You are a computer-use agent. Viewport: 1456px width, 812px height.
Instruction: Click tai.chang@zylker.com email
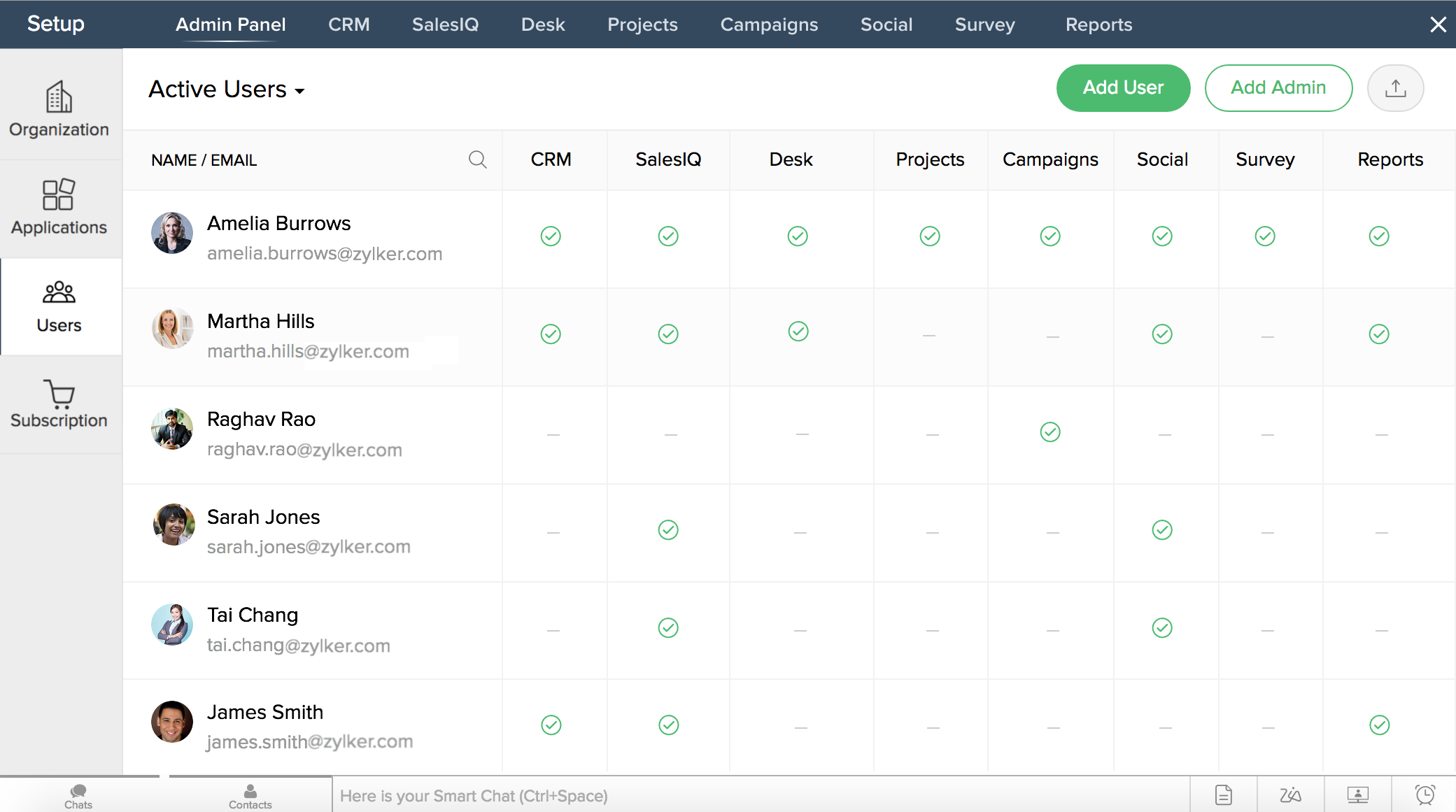tap(298, 645)
